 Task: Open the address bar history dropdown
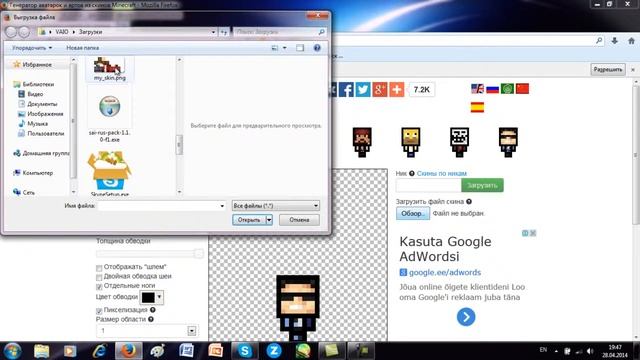(x=213, y=32)
